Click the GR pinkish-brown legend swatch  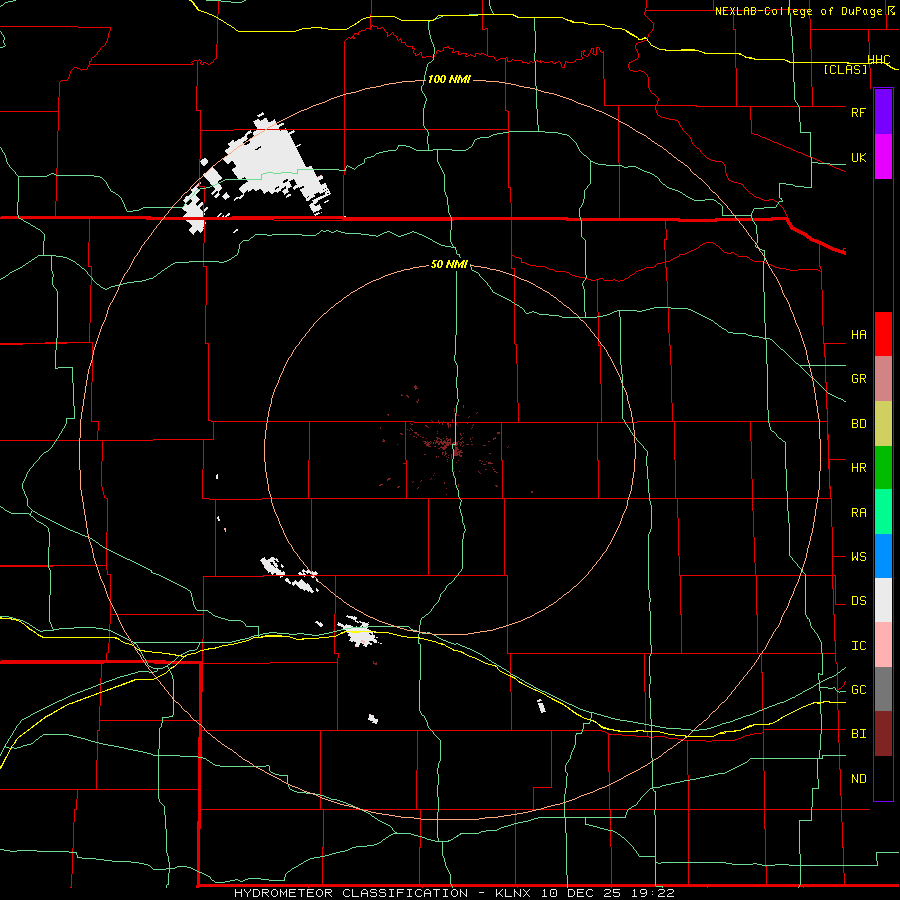[883, 378]
